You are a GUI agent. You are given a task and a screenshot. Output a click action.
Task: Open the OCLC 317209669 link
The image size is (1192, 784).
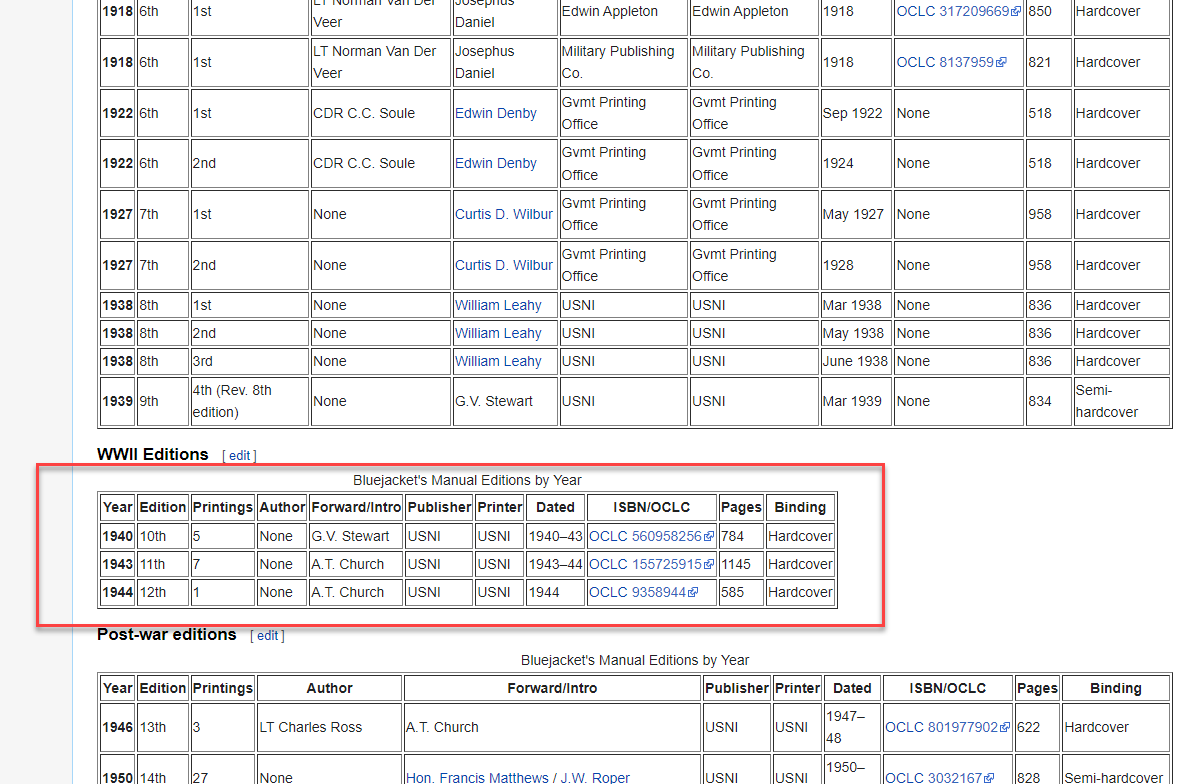click(953, 11)
